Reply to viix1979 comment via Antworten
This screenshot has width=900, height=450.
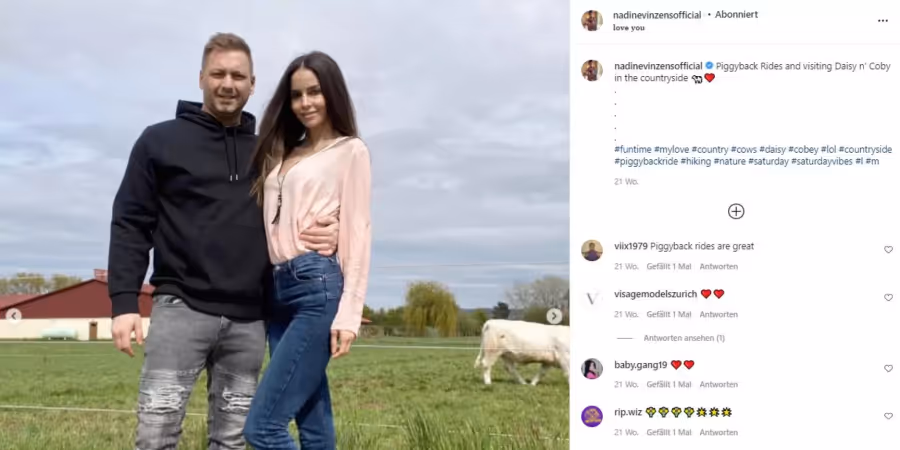719,266
